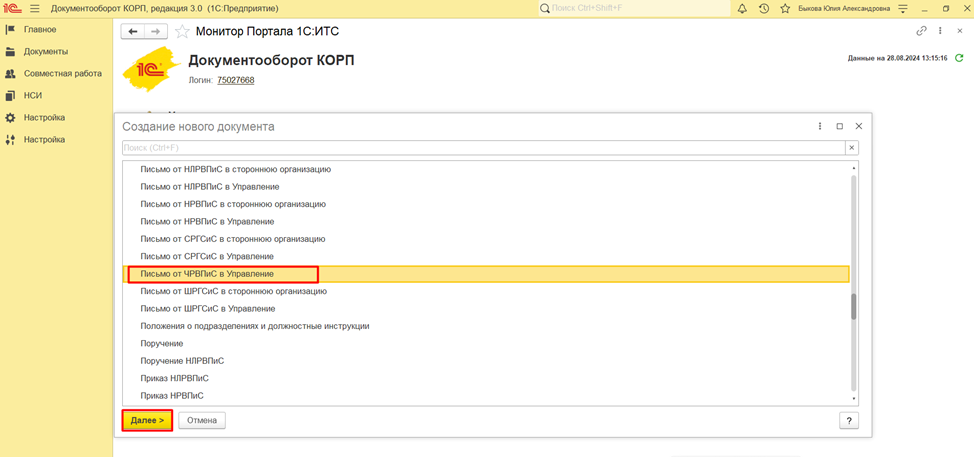Focus the global search field Поиск Ctrl+Shift+F

(x=634, y=9)
